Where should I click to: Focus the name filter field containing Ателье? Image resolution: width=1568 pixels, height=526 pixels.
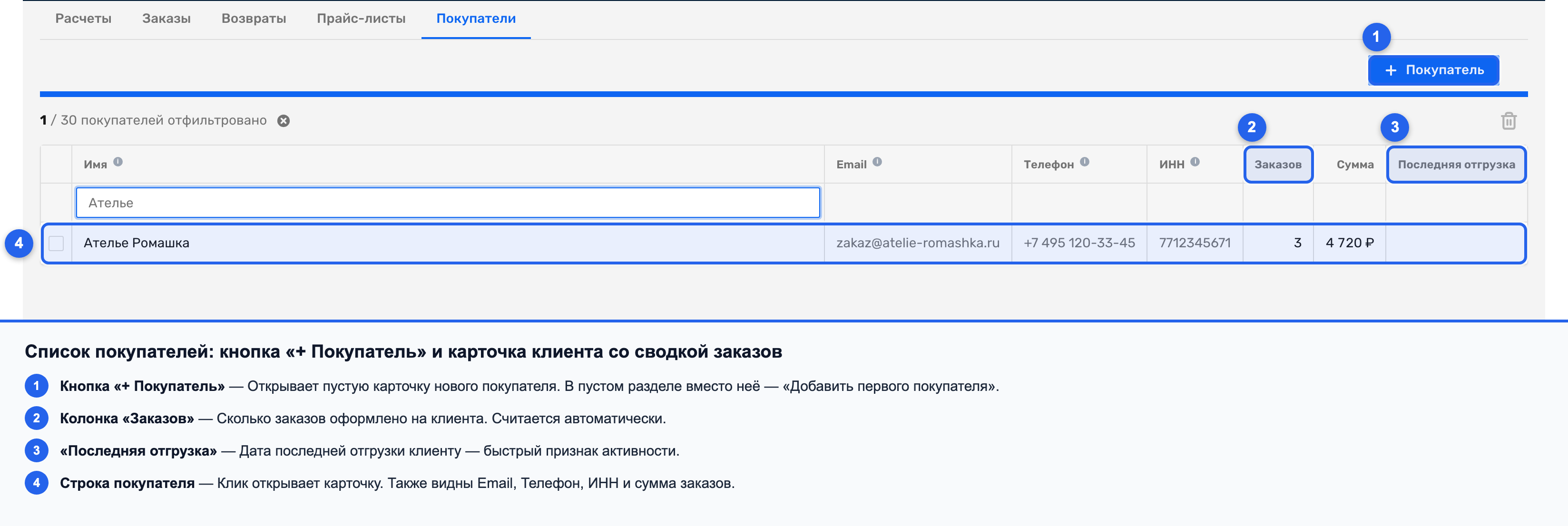click(448, 203)
